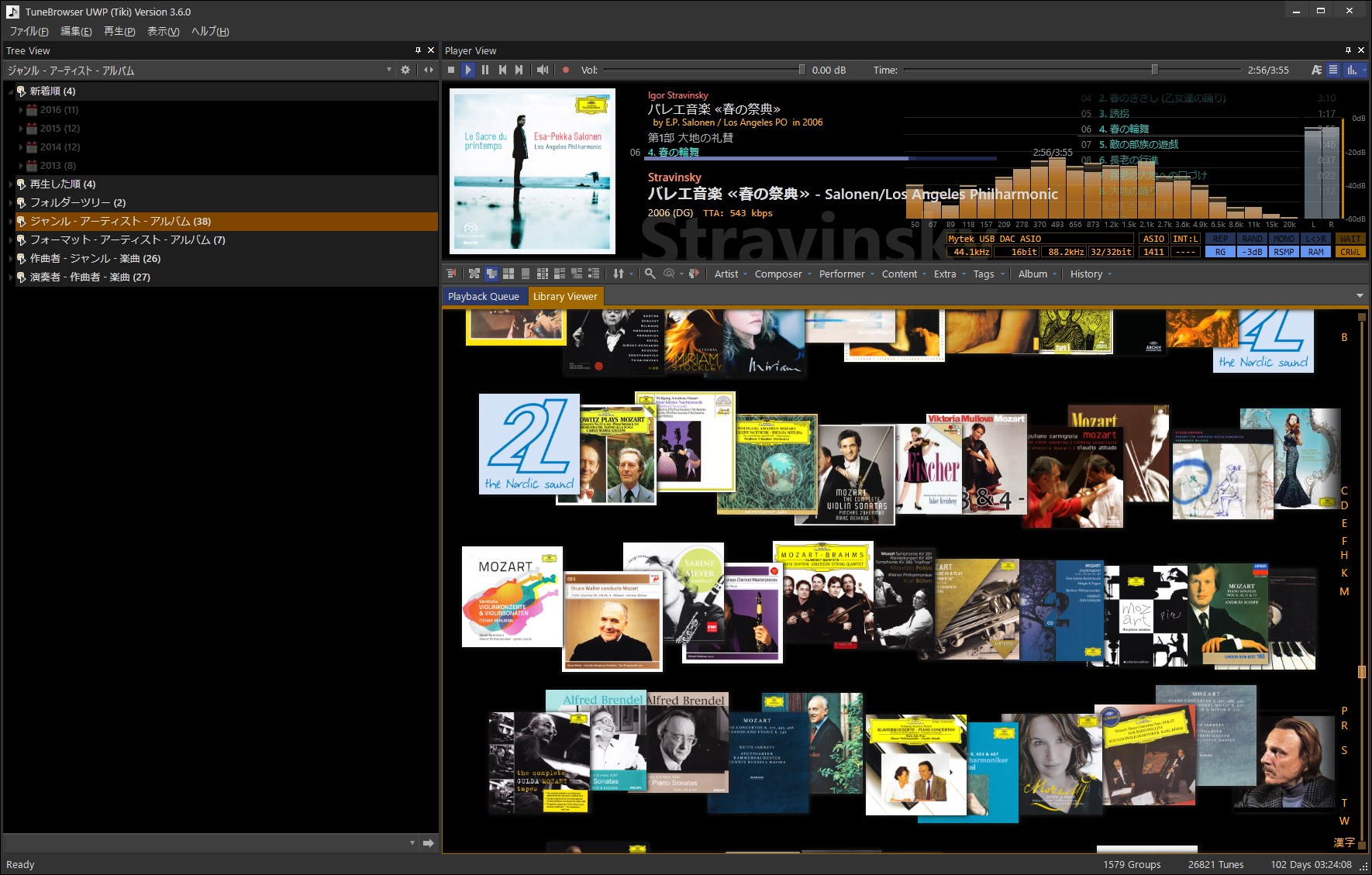Viewport: 1372px width, 875px height.
Task: Skip to the next track
Action: tap(519, 70)
